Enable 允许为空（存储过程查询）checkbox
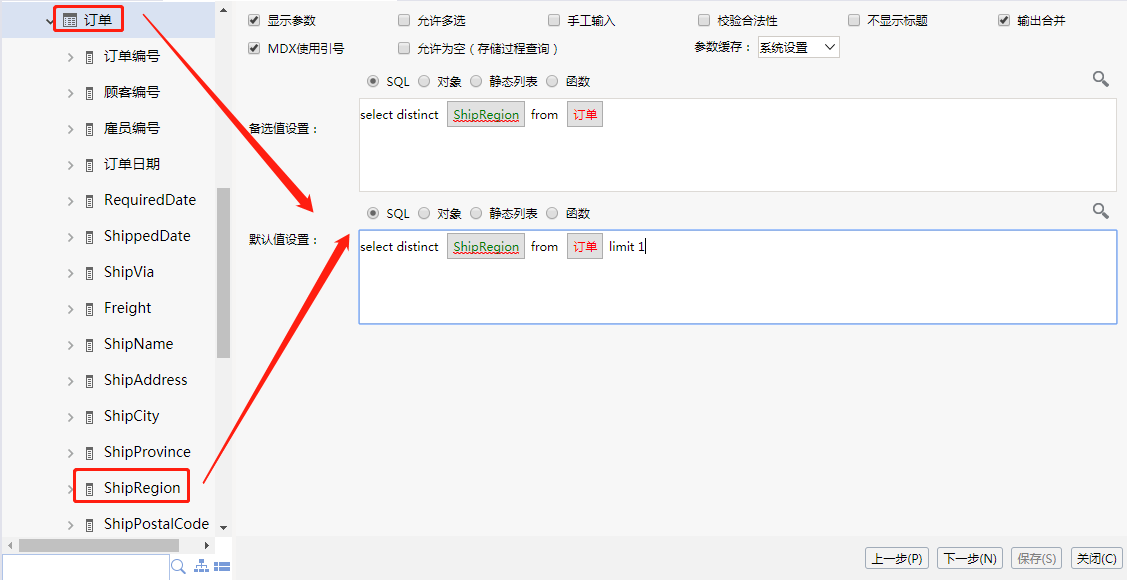This screenshot has height=580, width=1127. (404, 48)
